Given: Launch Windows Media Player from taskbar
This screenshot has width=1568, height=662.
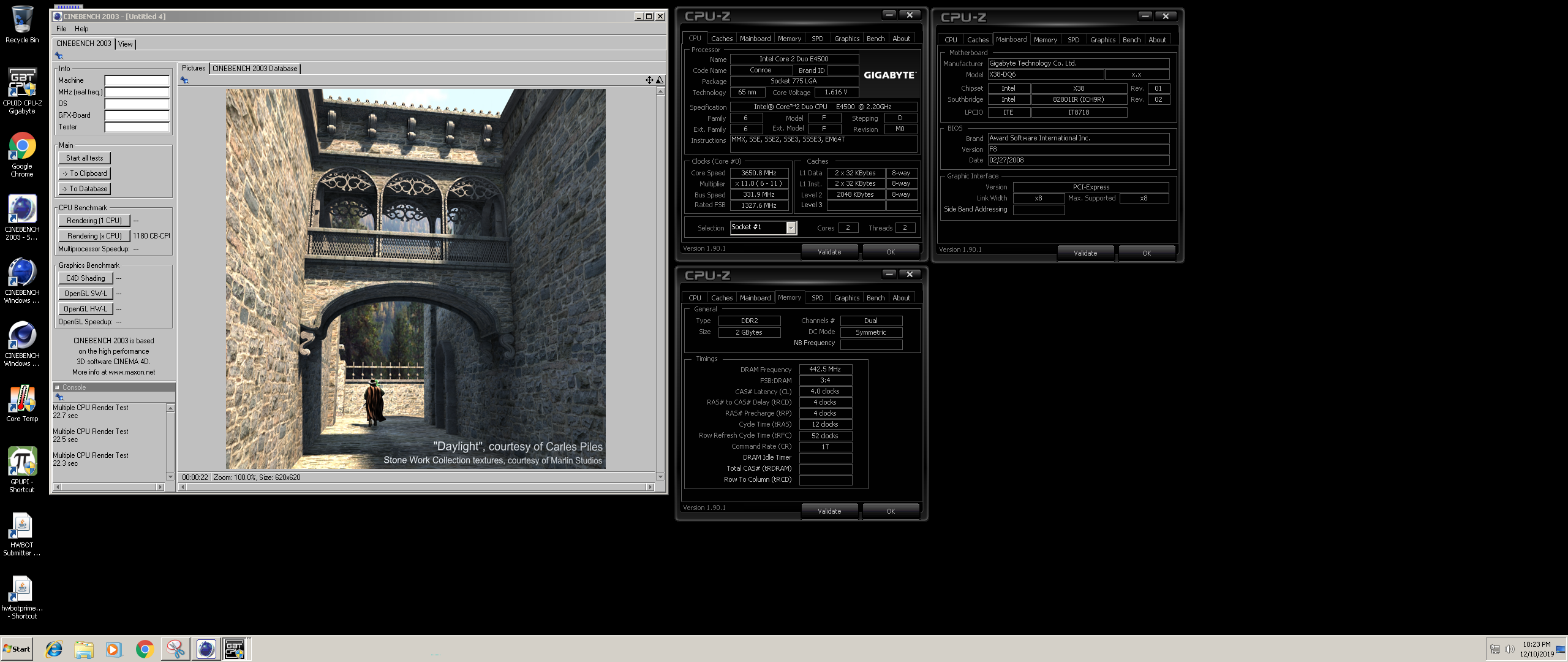Looking at the screenshot, I should [114, 649].
